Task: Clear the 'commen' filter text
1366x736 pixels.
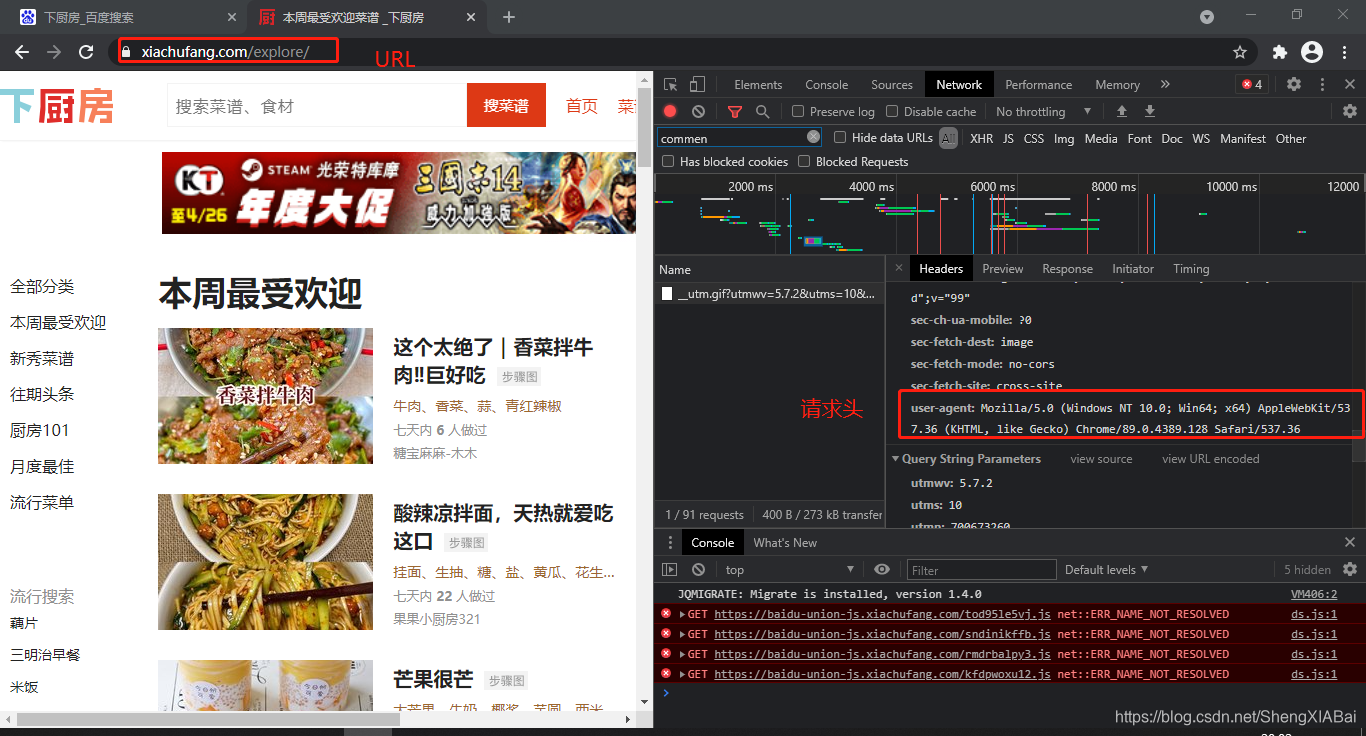Action: coord(813,137)
